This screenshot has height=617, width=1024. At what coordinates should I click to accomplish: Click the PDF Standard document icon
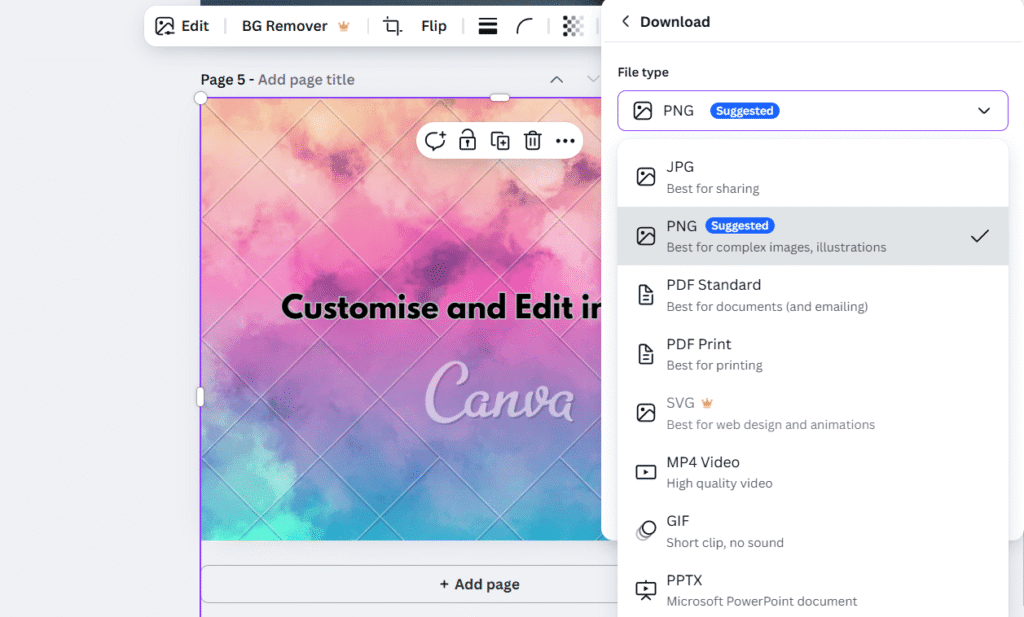[x=646, y=295]
